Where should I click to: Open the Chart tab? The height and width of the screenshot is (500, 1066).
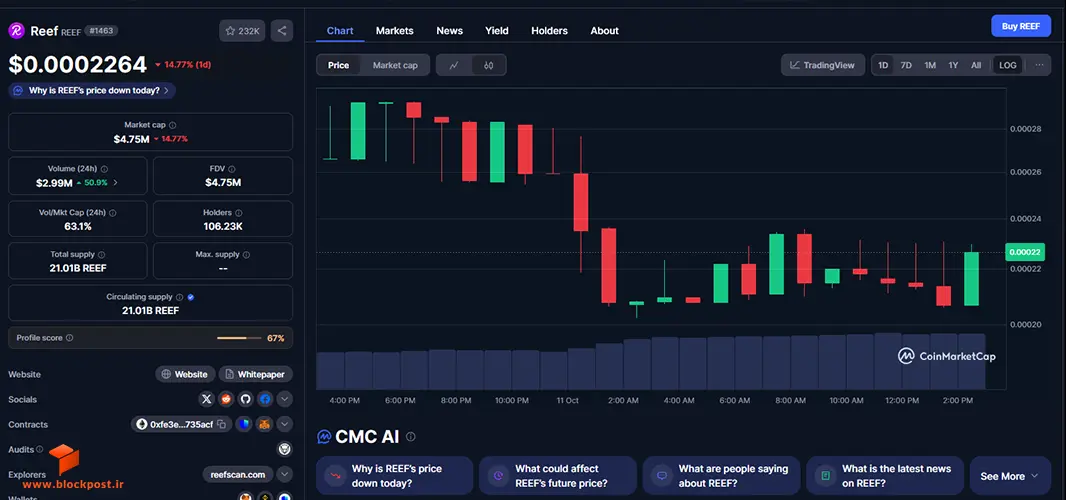[340, 31]
